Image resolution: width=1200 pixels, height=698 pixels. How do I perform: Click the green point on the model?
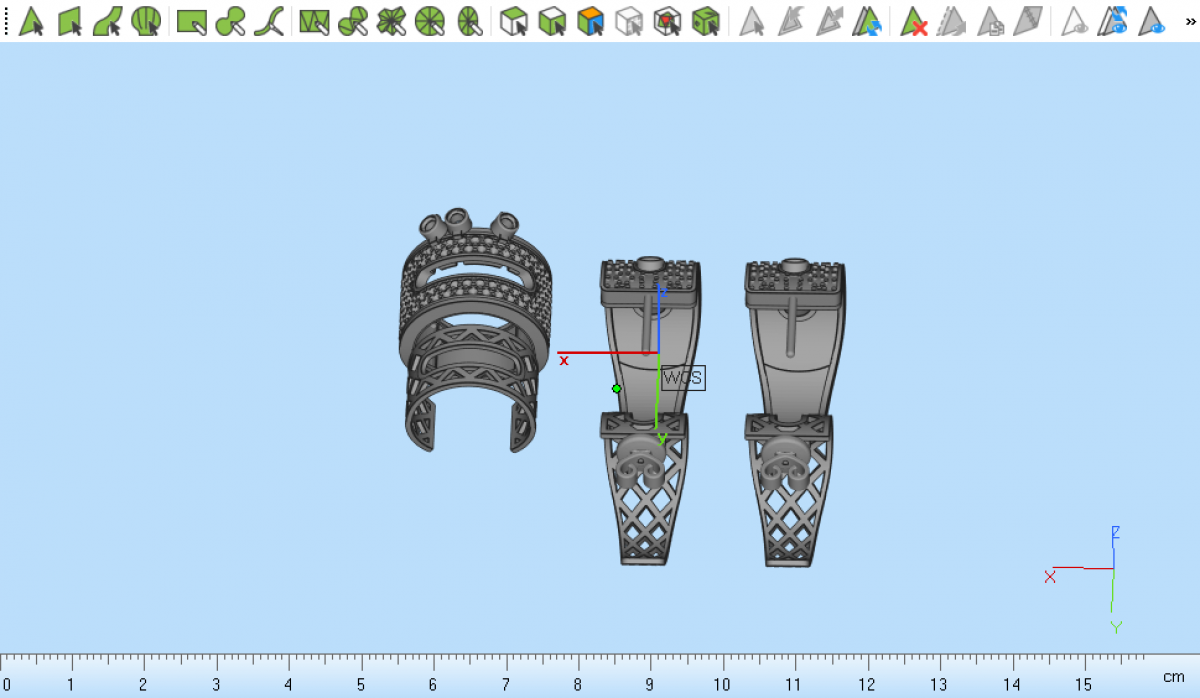(617, 389)
